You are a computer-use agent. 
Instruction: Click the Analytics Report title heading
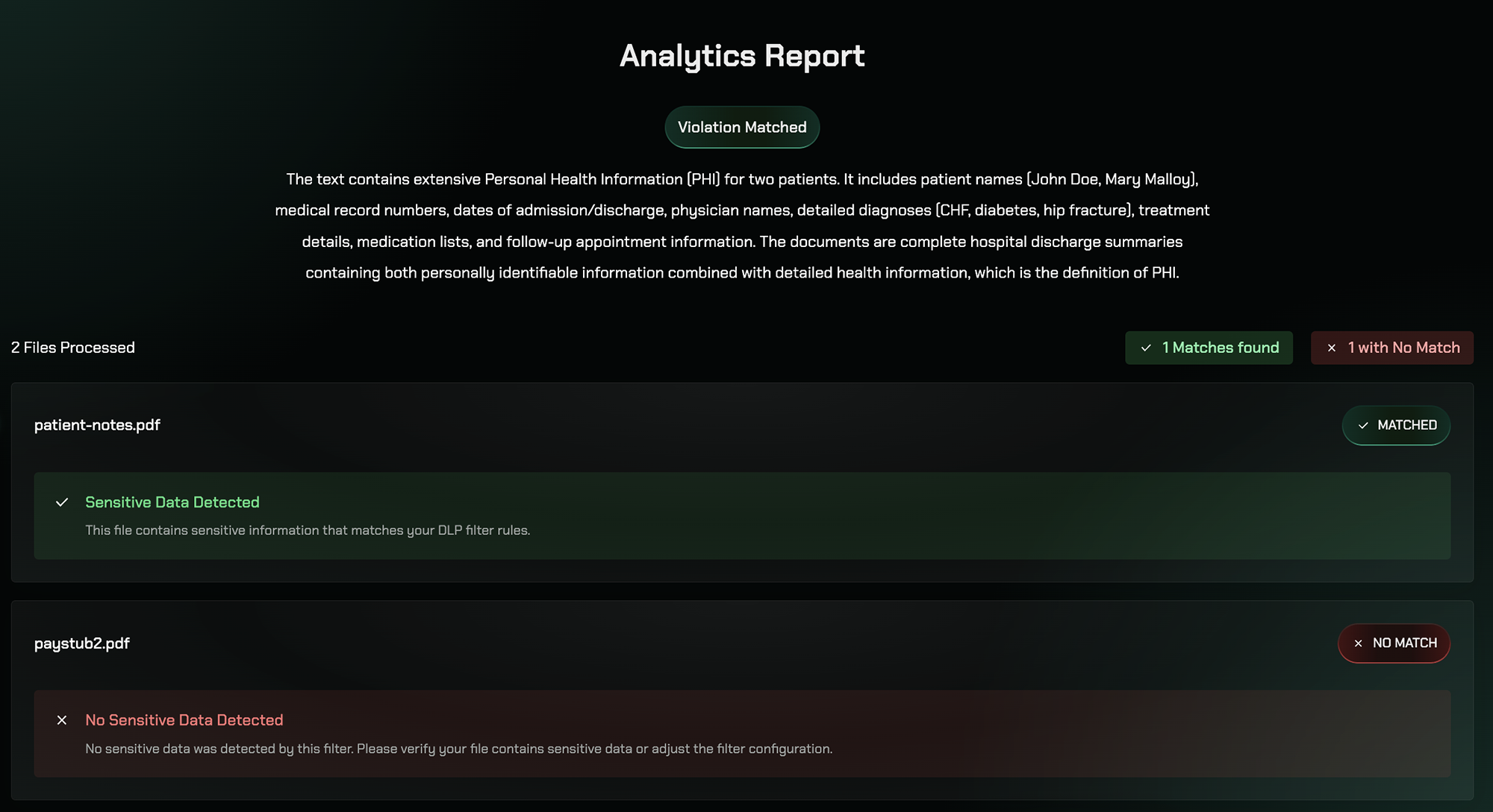[741, 55]
